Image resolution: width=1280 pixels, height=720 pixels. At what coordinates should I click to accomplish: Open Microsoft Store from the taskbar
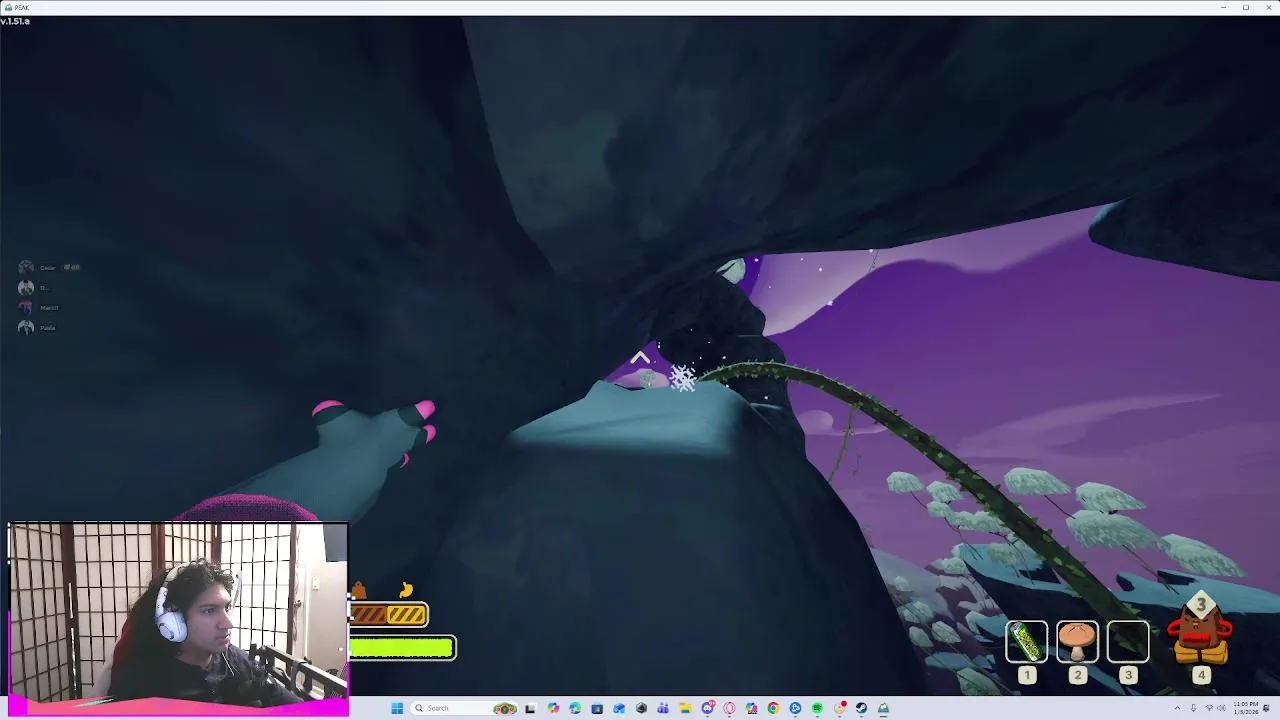597,709
